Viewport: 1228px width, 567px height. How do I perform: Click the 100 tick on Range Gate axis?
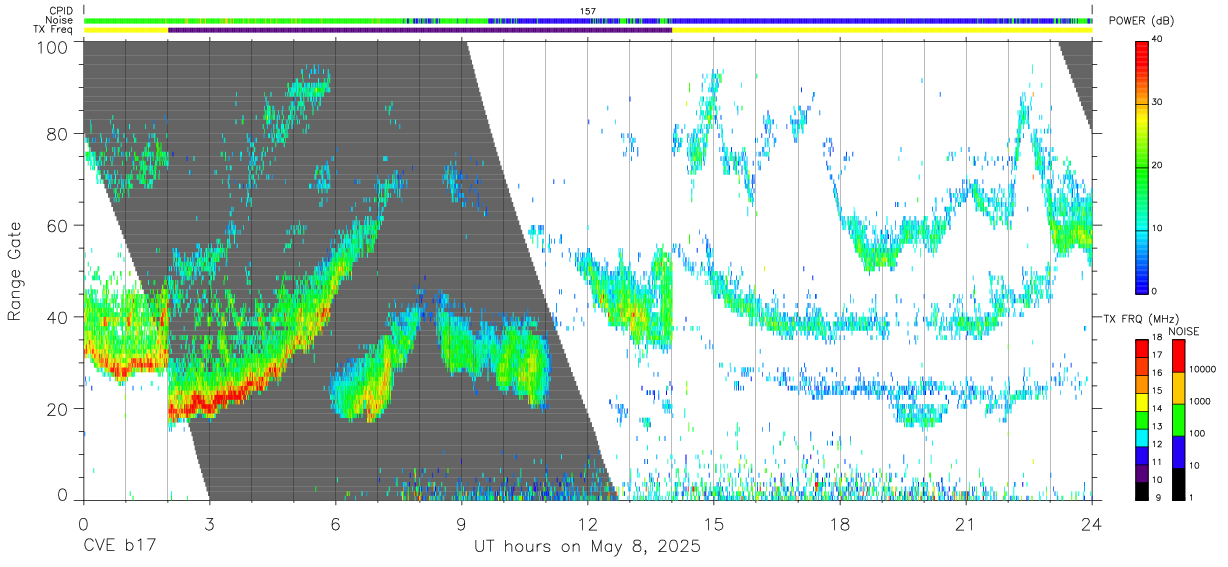coord(53,46)
